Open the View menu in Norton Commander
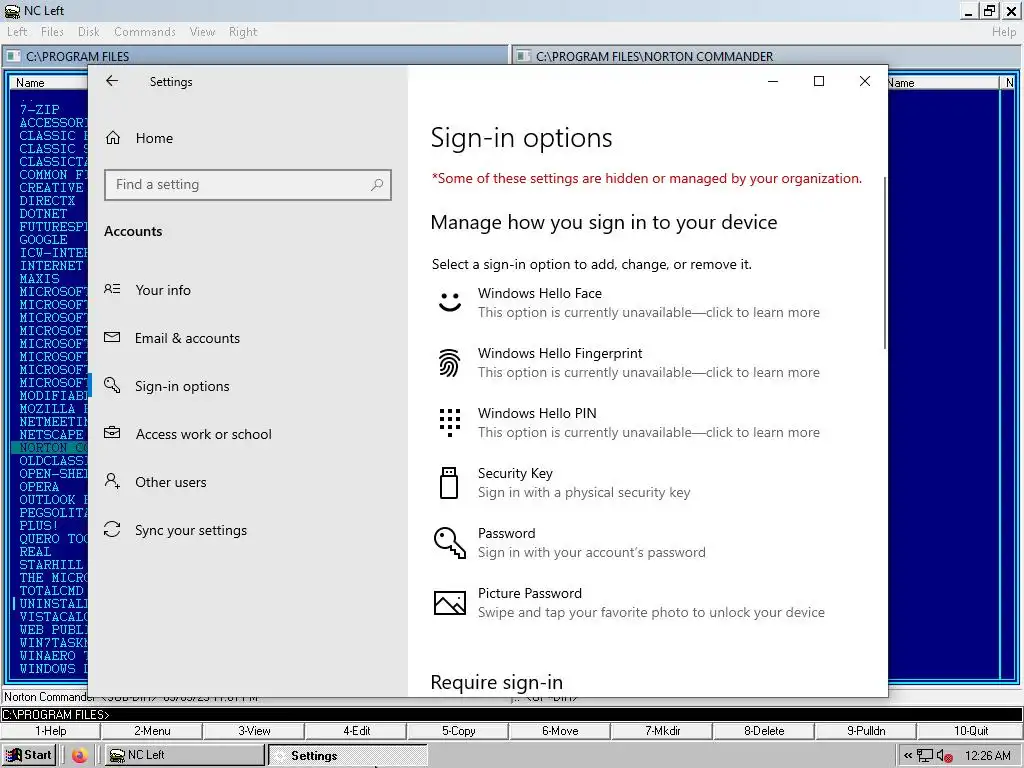 point(202,32)
